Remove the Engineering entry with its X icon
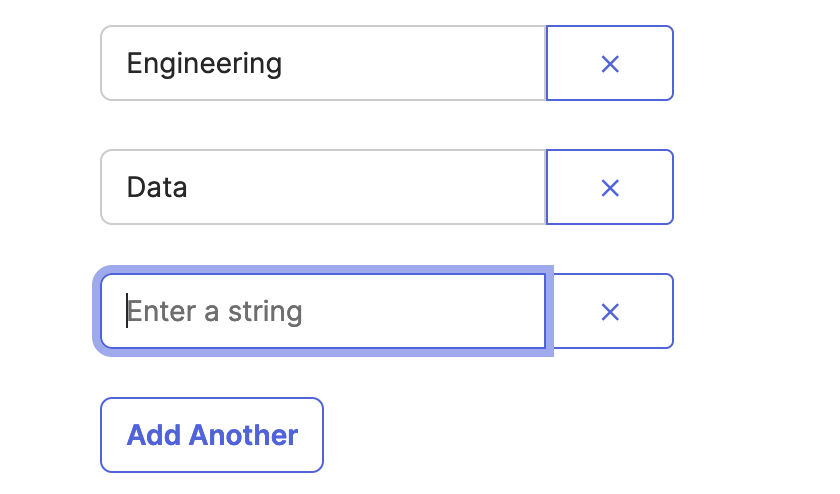The height and width of the screenshot is (494, 840). tap(610, 64)
